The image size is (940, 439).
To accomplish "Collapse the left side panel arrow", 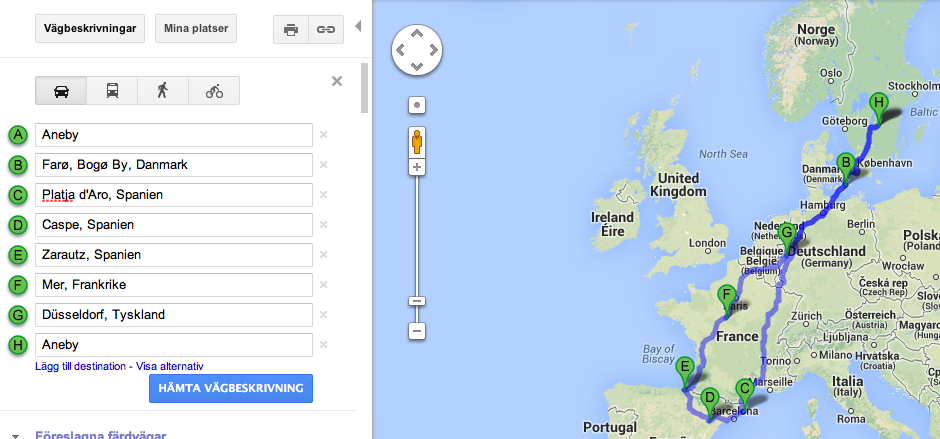I will click(x=359, y=25).
